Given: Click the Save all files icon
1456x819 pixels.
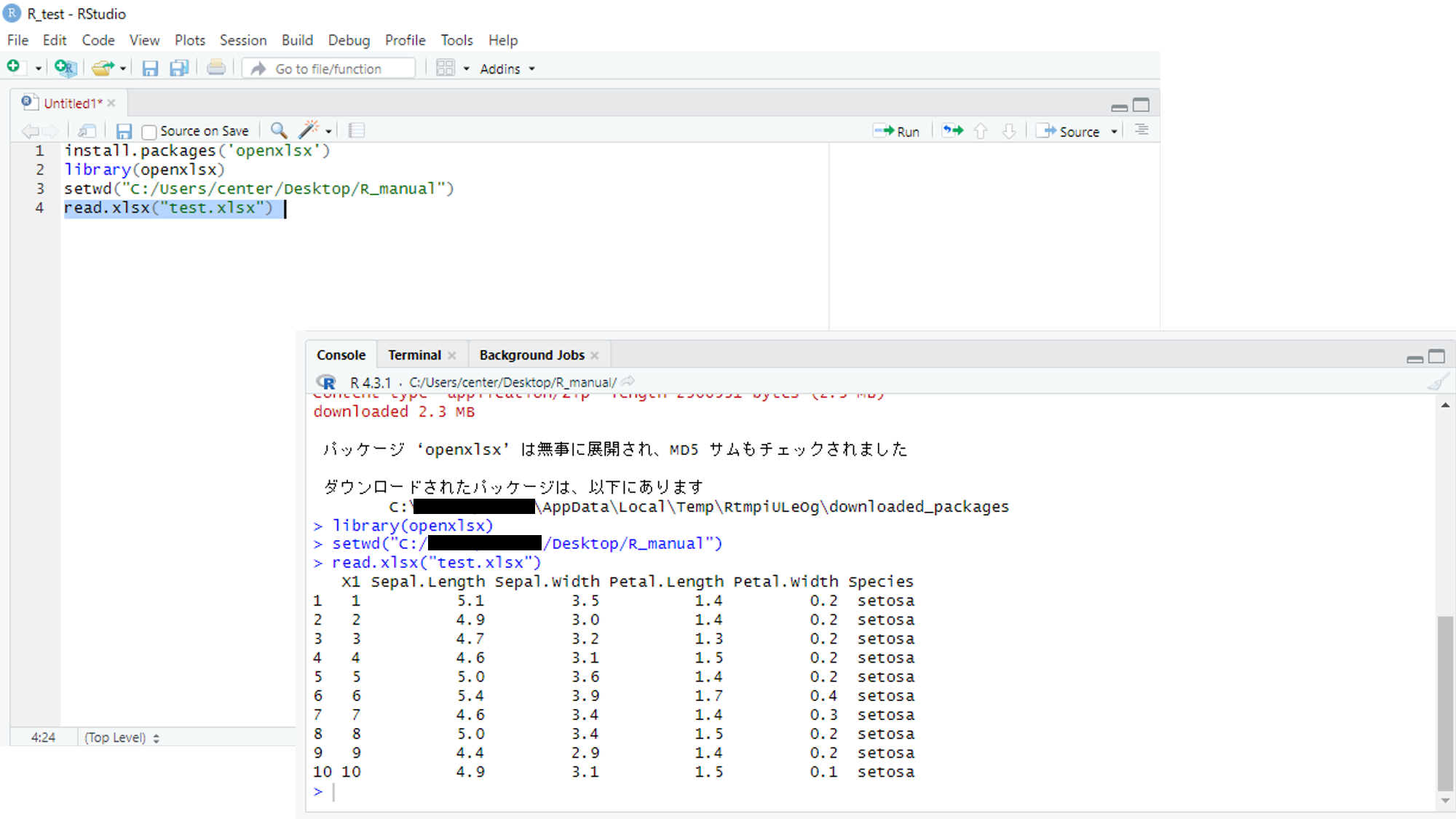Looking at the screenshot, I should click(x=178, y=68).
